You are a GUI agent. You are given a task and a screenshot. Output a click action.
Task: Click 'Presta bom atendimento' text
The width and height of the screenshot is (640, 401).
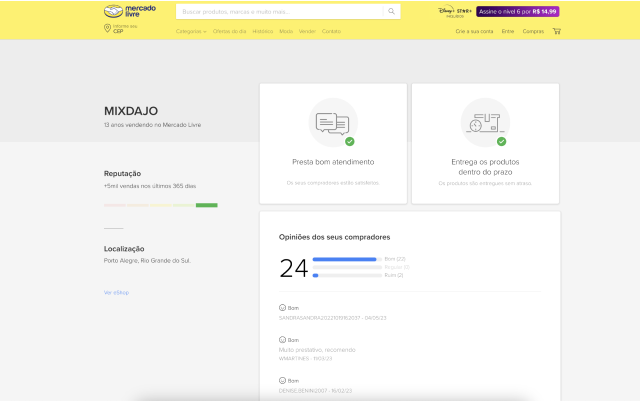333,162
